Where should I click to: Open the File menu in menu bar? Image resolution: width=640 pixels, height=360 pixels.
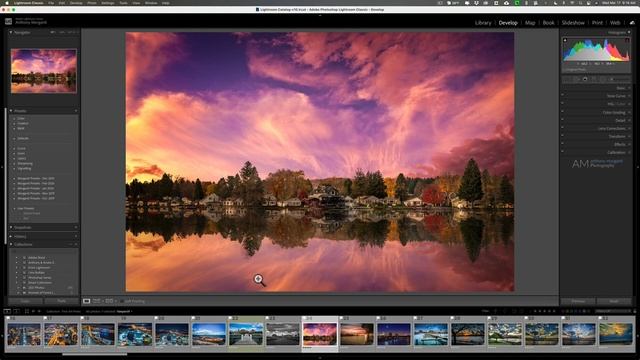tap(51, 3)
